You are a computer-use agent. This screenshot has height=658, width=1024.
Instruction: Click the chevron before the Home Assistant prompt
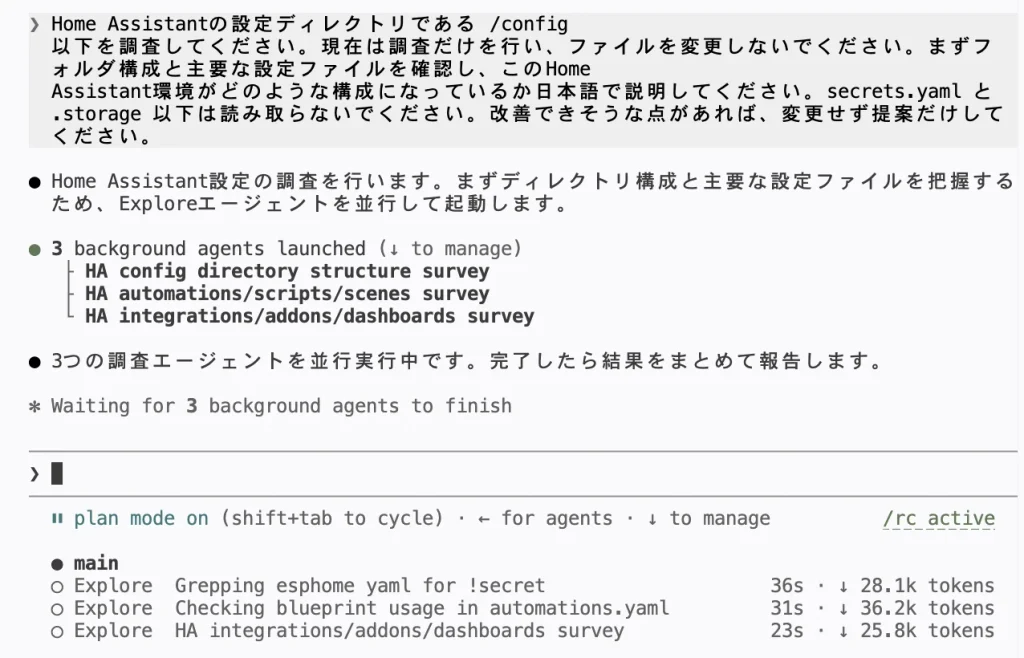pyautogui.click(x=35, y=25)
